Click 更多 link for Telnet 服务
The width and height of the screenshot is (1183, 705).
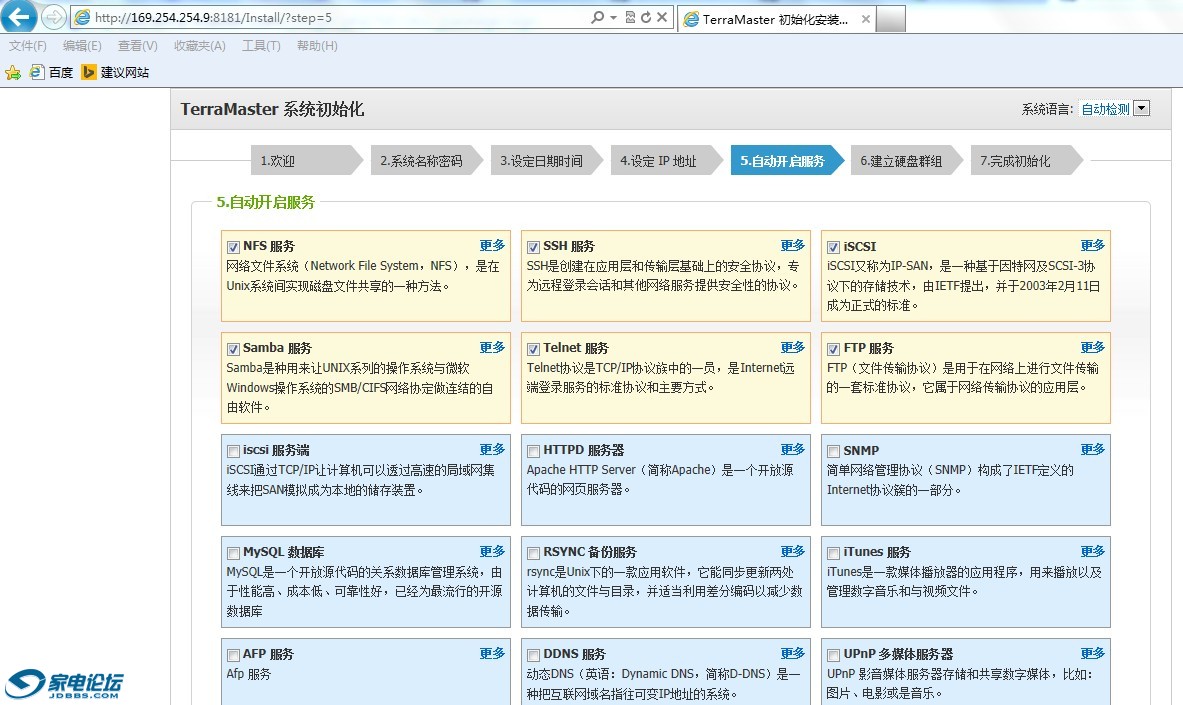[792, 347]
